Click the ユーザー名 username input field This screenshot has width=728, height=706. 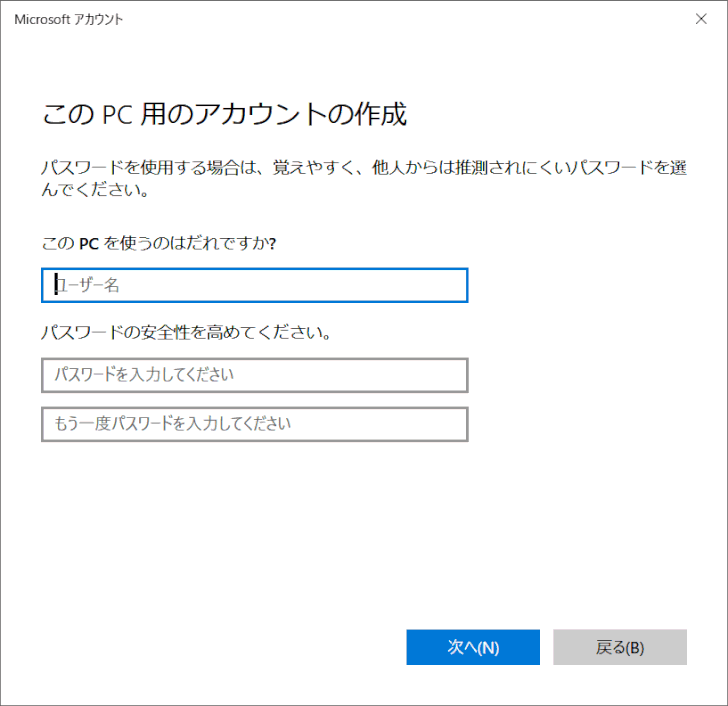pyautogui.click(x=254, y=285)
